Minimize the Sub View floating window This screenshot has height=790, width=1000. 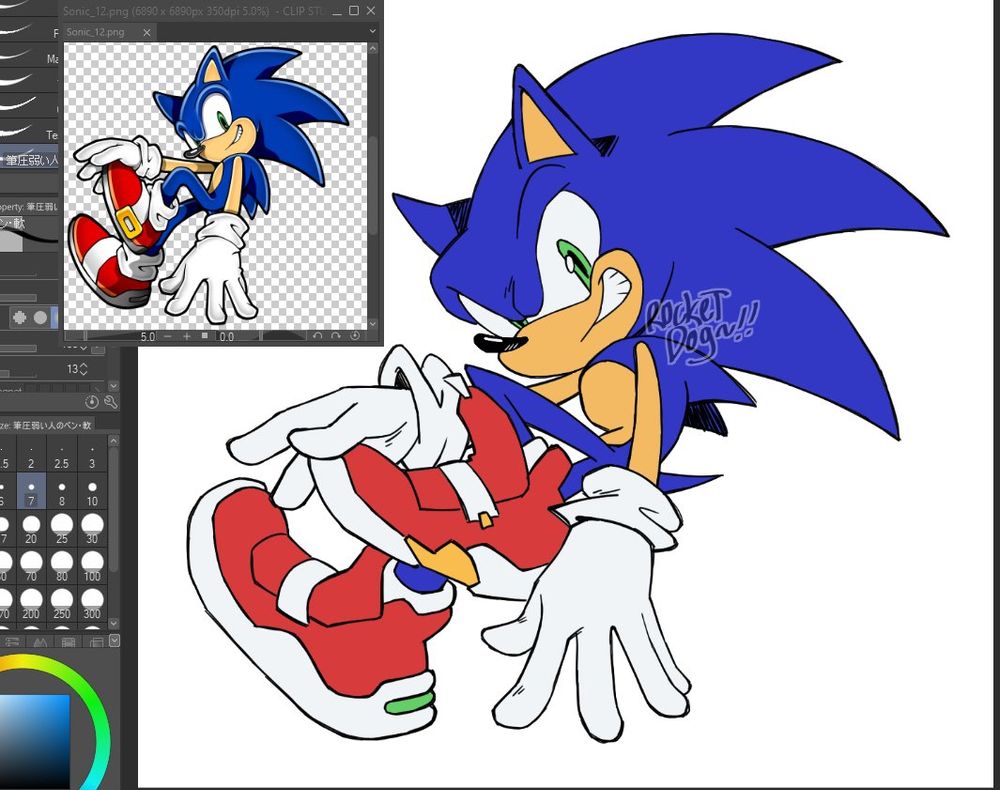[x=337, y=11]
